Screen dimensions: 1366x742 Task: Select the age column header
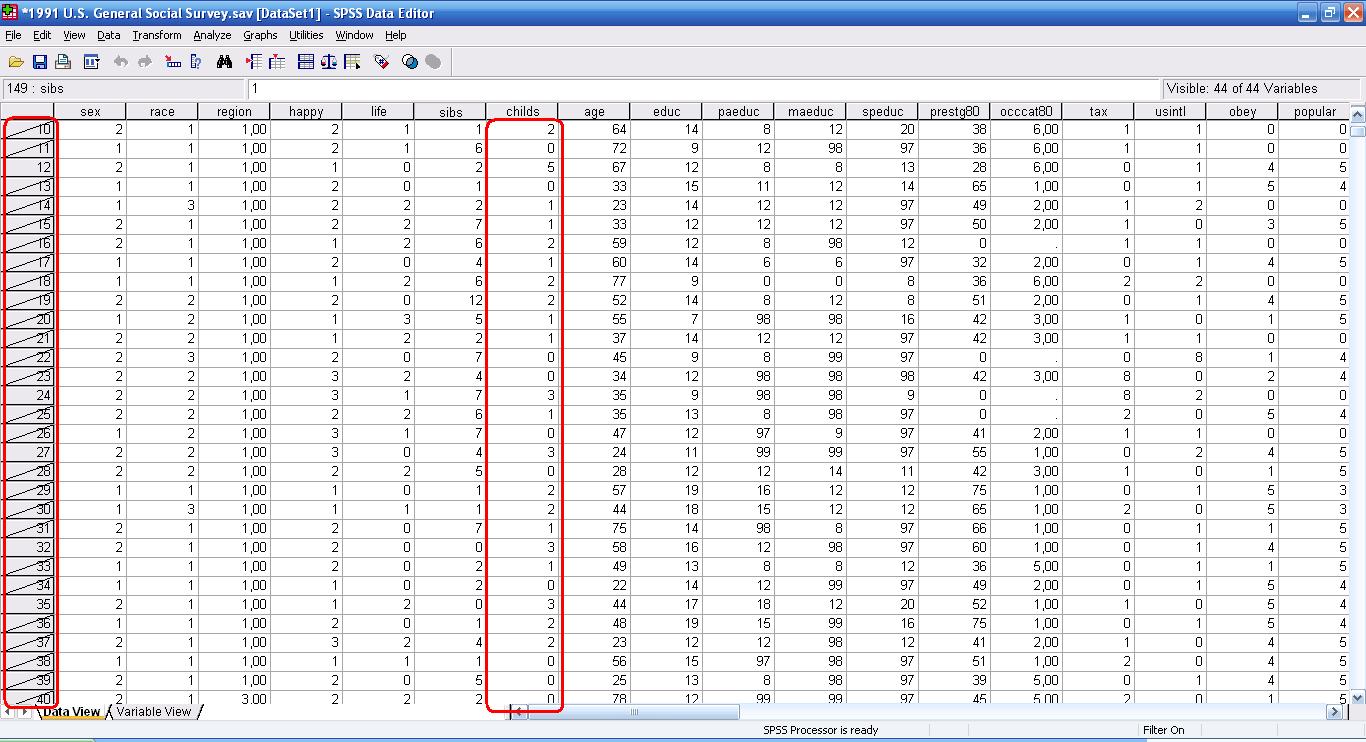pos(594,111)
